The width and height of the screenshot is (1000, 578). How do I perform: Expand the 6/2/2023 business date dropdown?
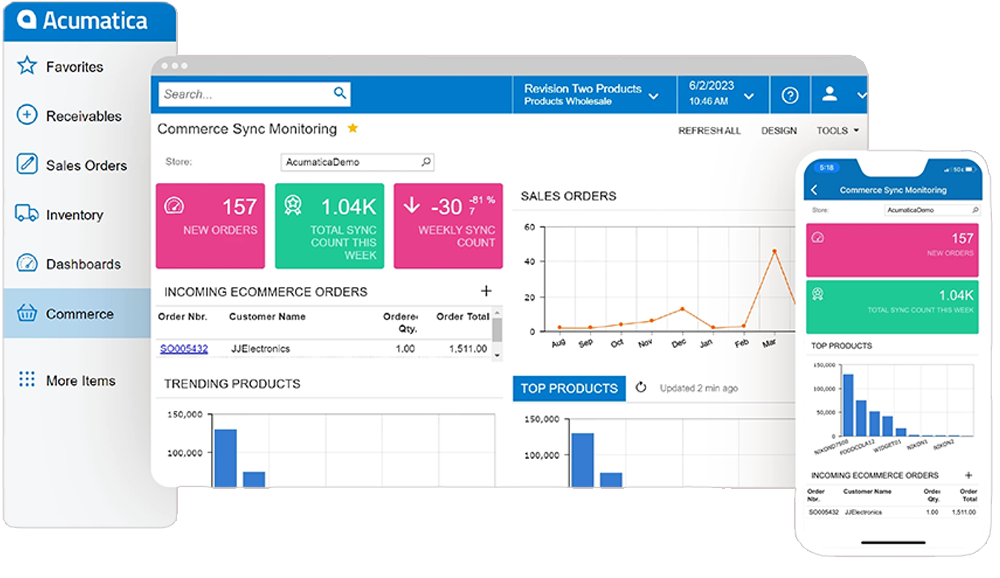point(749,96)
